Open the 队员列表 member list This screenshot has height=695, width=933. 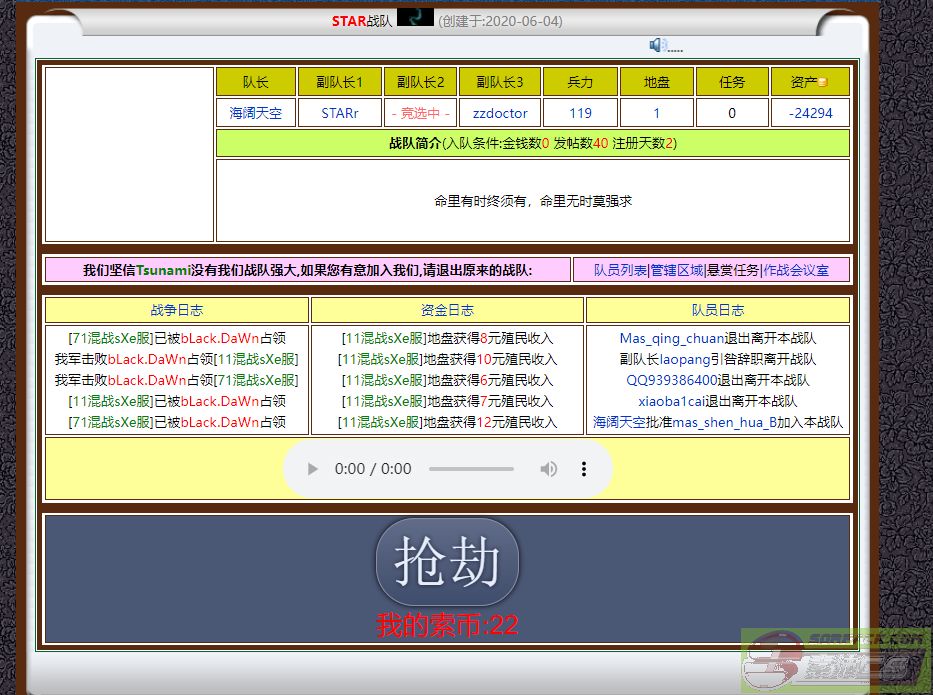620,270
